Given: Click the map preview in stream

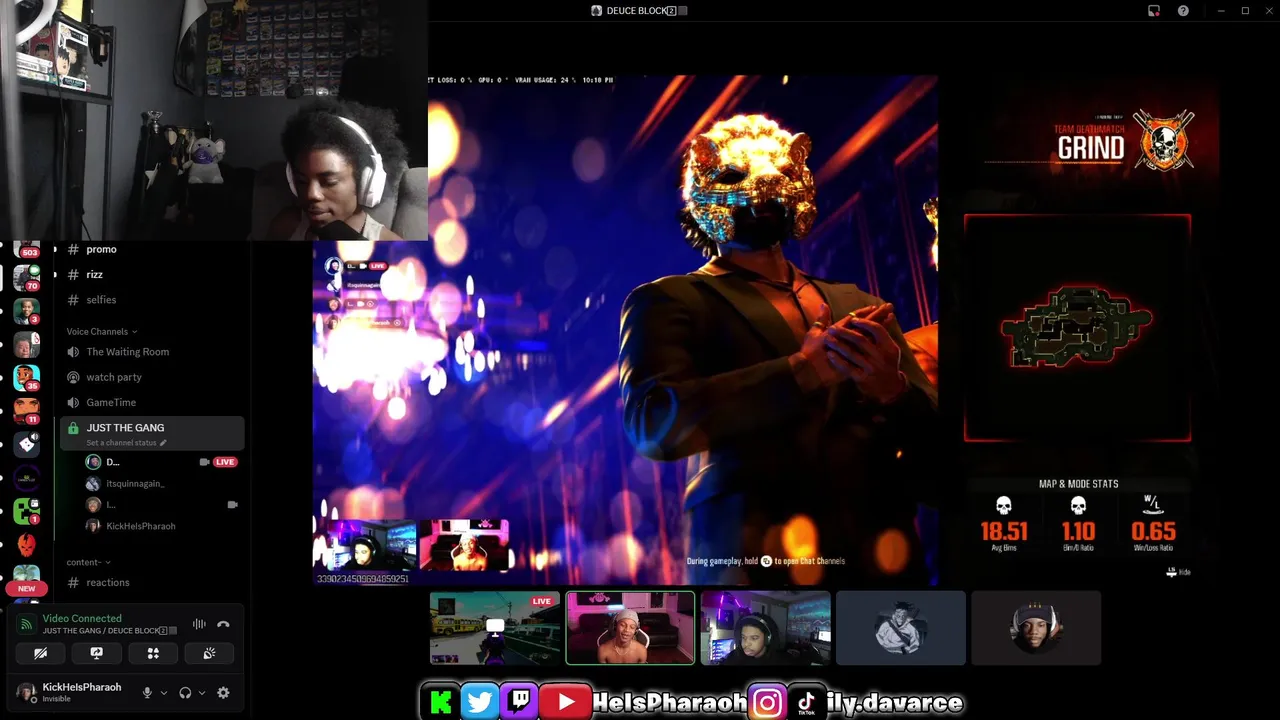Looking at the screenshot, I should (x=1077, y=328).
